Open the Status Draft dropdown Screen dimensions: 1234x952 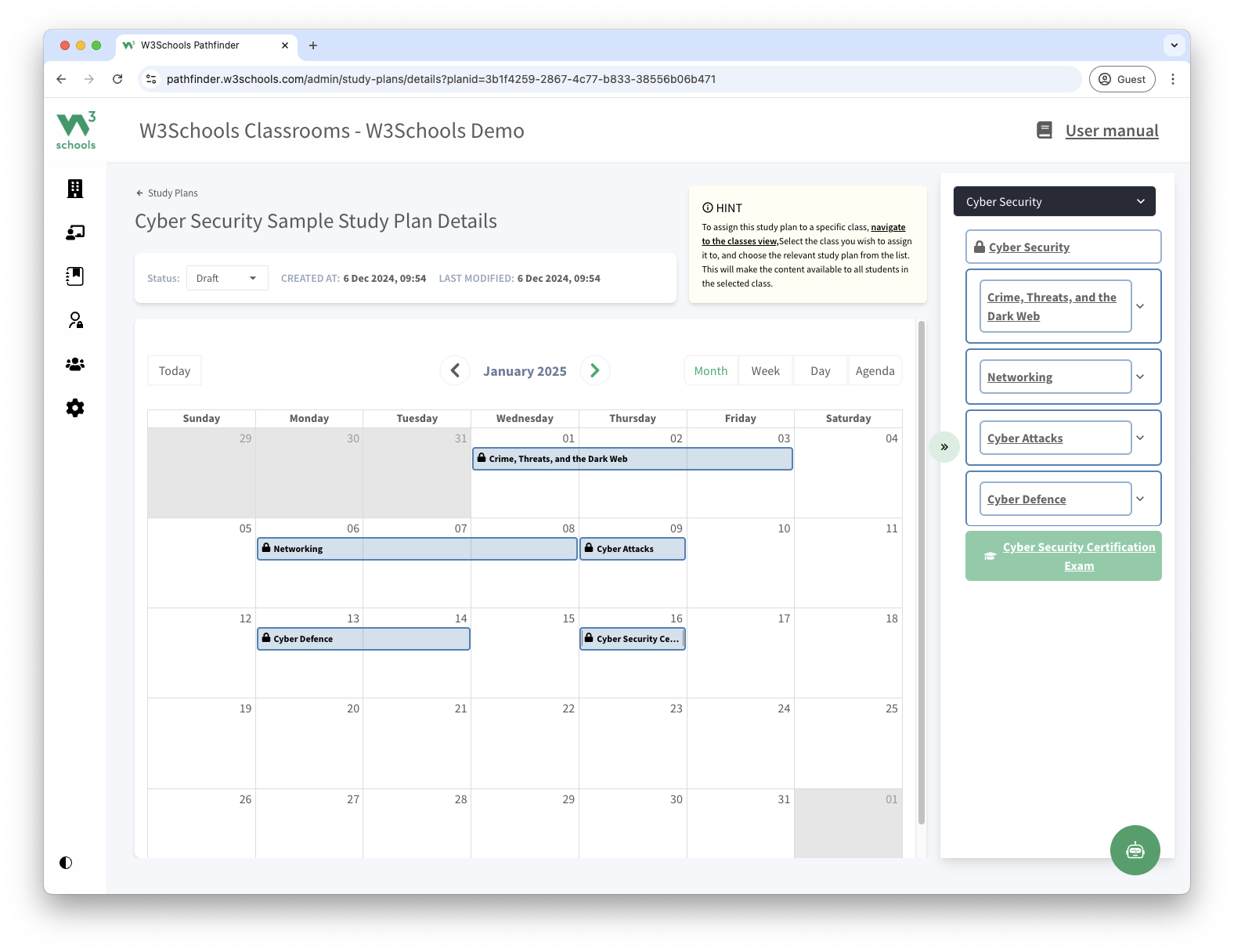(227, 278)
